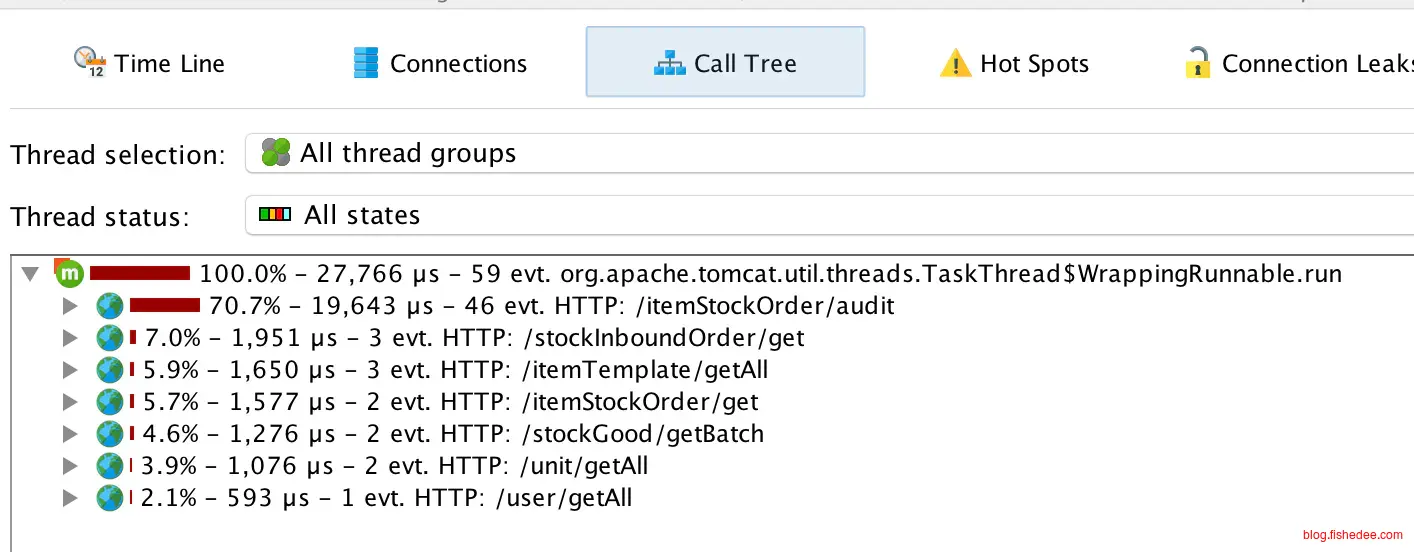This screenshot has width=1414, height=552.
Task: Expand the /itemStockOrder/audit tree node
Action: 69,306
